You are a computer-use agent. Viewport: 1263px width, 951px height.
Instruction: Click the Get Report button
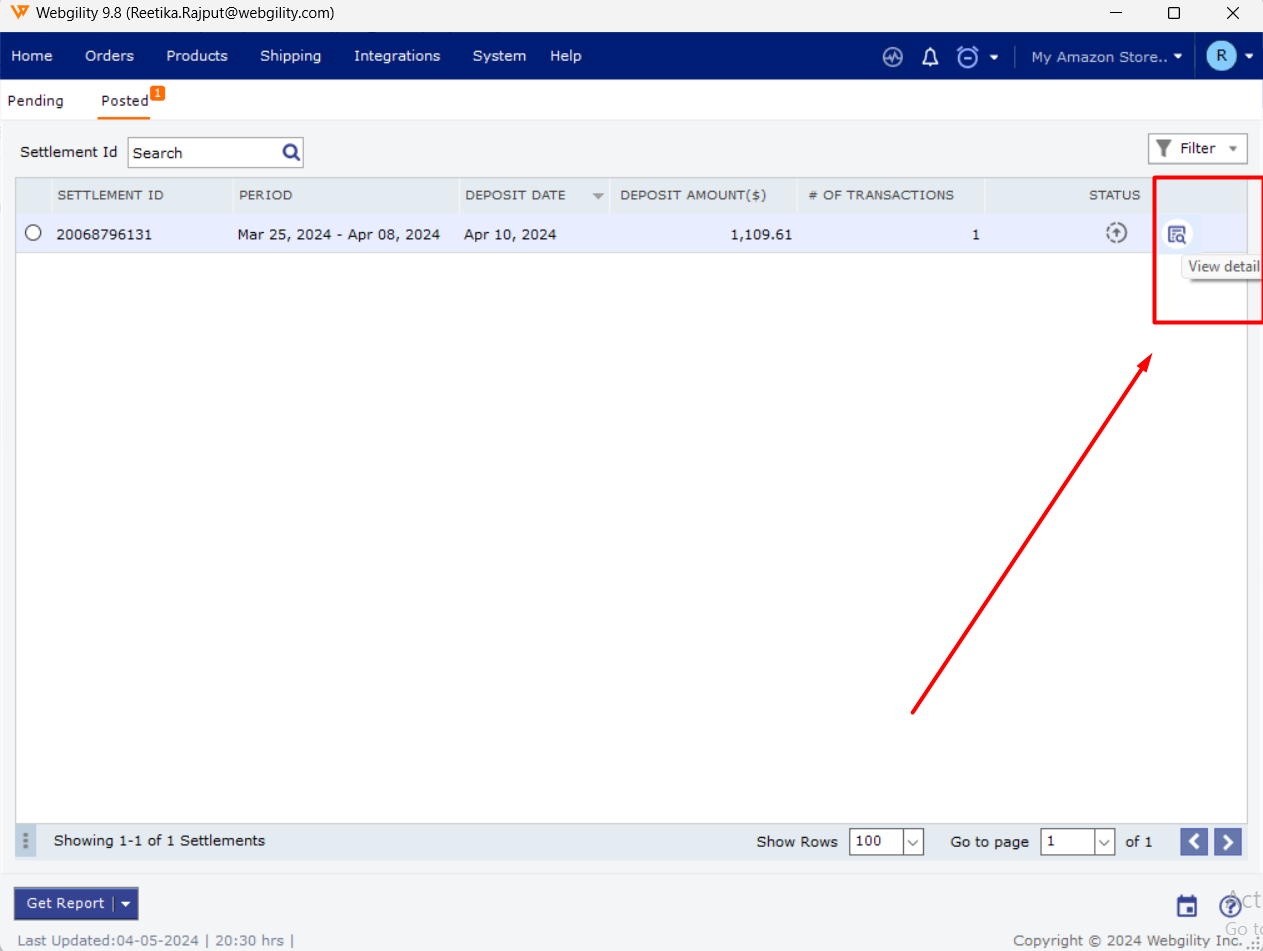click(65, 903)
